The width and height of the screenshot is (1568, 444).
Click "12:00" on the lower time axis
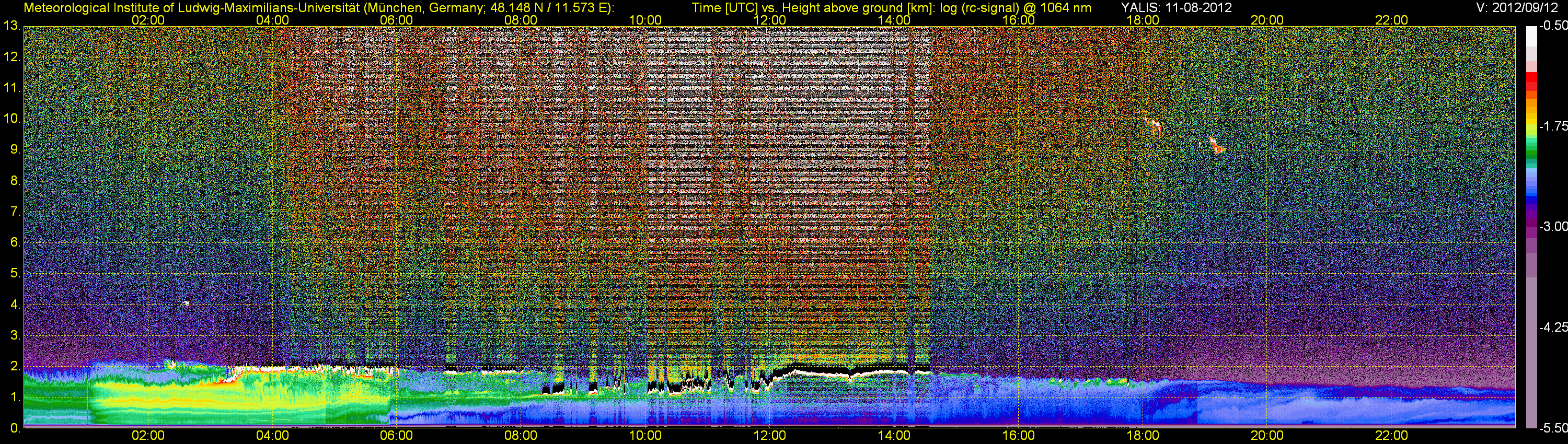770,436
